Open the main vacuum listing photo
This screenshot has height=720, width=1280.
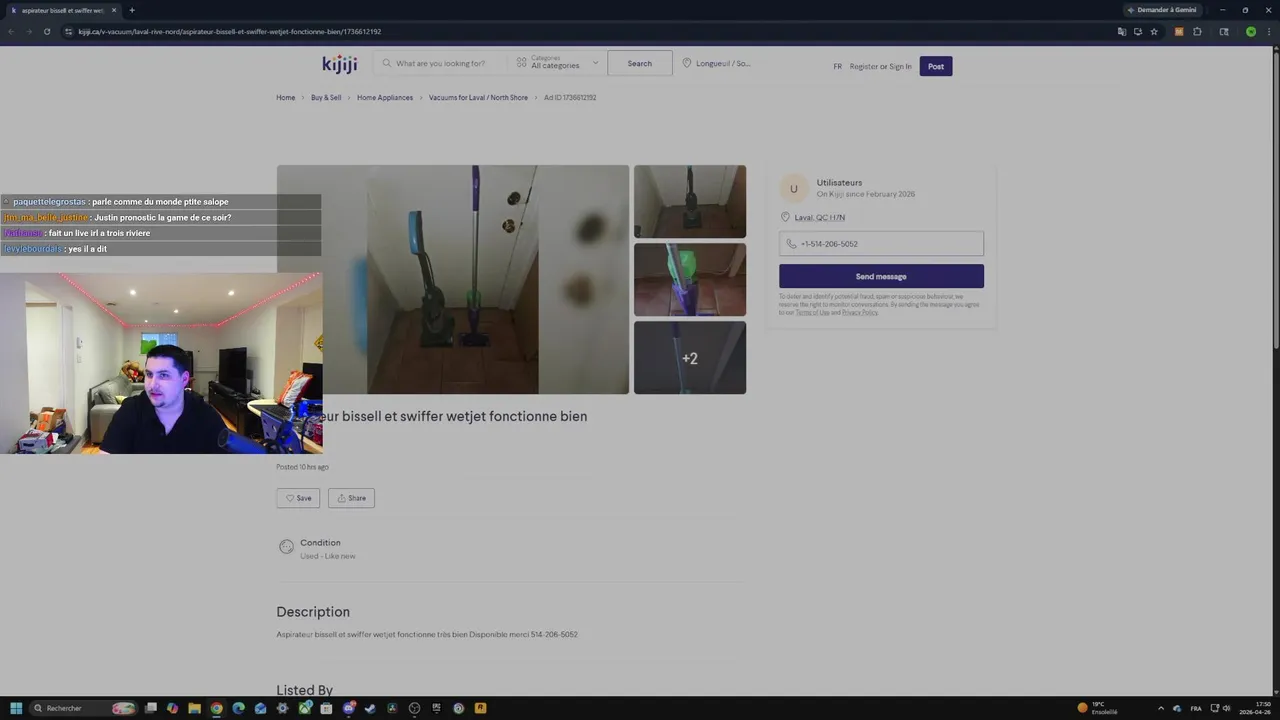(453, 279)
